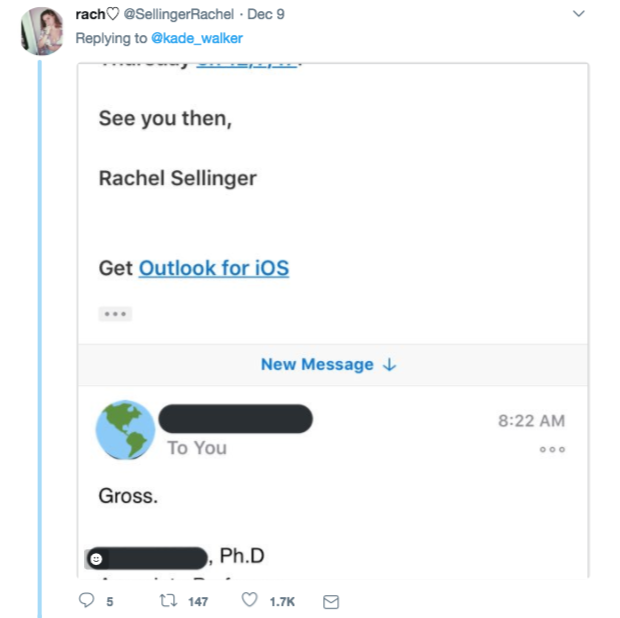The height and width of the screenshot is (618, 620).
Task: Click the New Message down arrow
Action: point(390,365)
